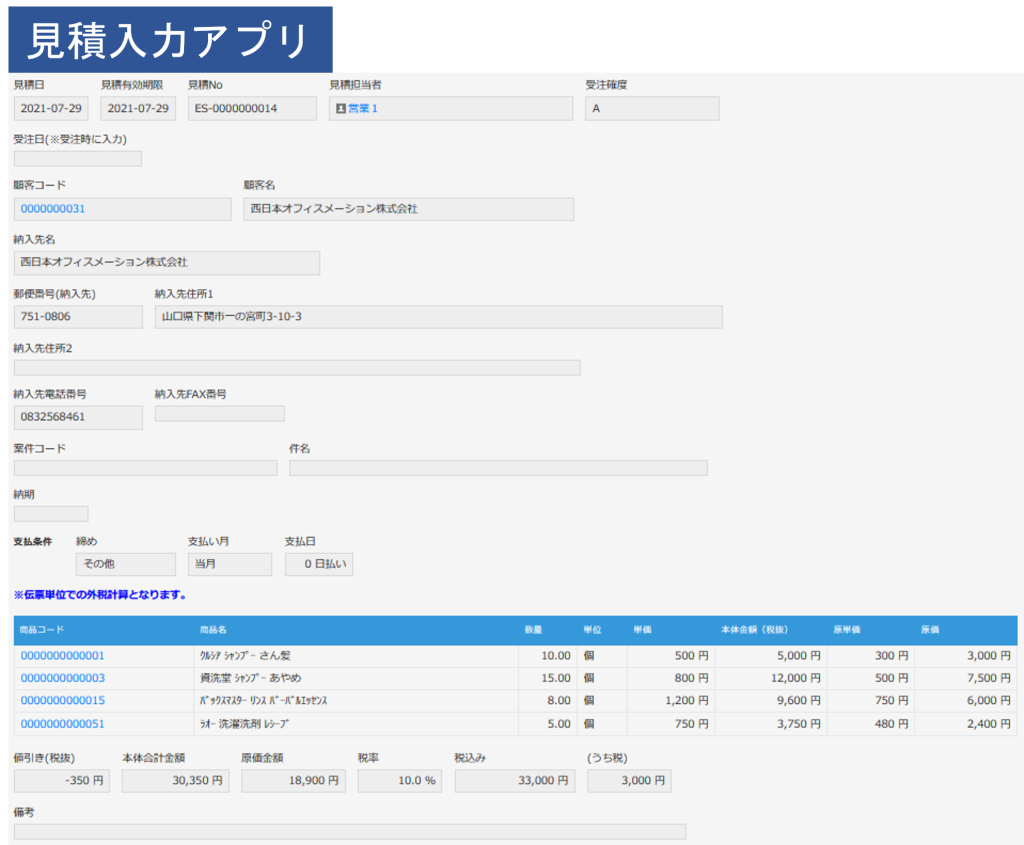Click unit cost cell 480 円
1024x845 pixels.
[871, 724]
